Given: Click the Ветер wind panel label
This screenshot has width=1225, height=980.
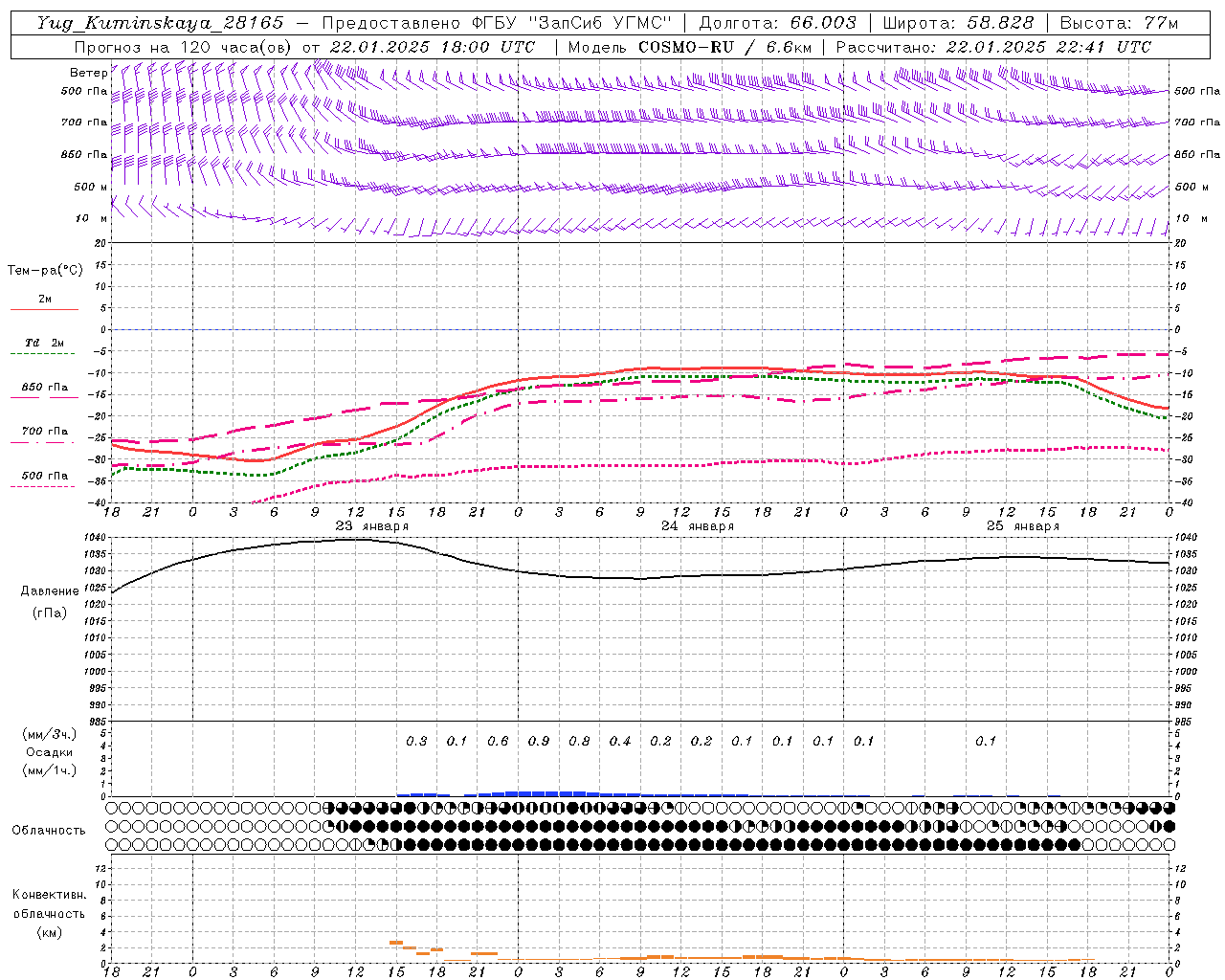Looking at the screenshot, I should tap(88, 73).
